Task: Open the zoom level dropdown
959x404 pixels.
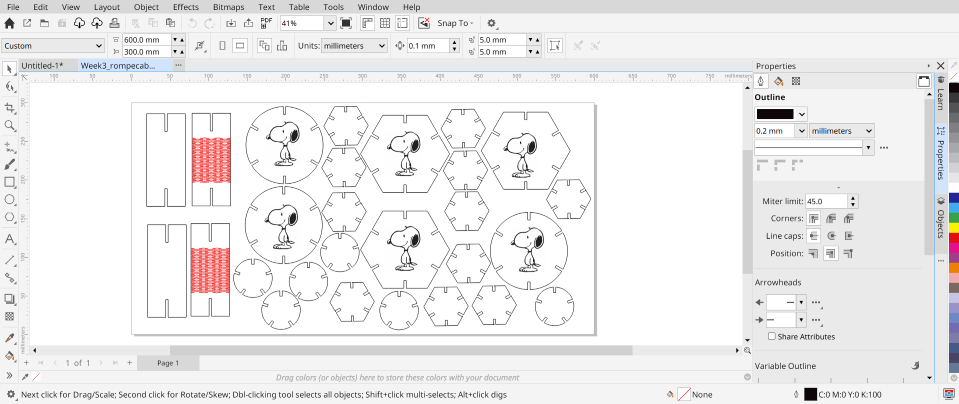Action: click(x=330, y=23)
